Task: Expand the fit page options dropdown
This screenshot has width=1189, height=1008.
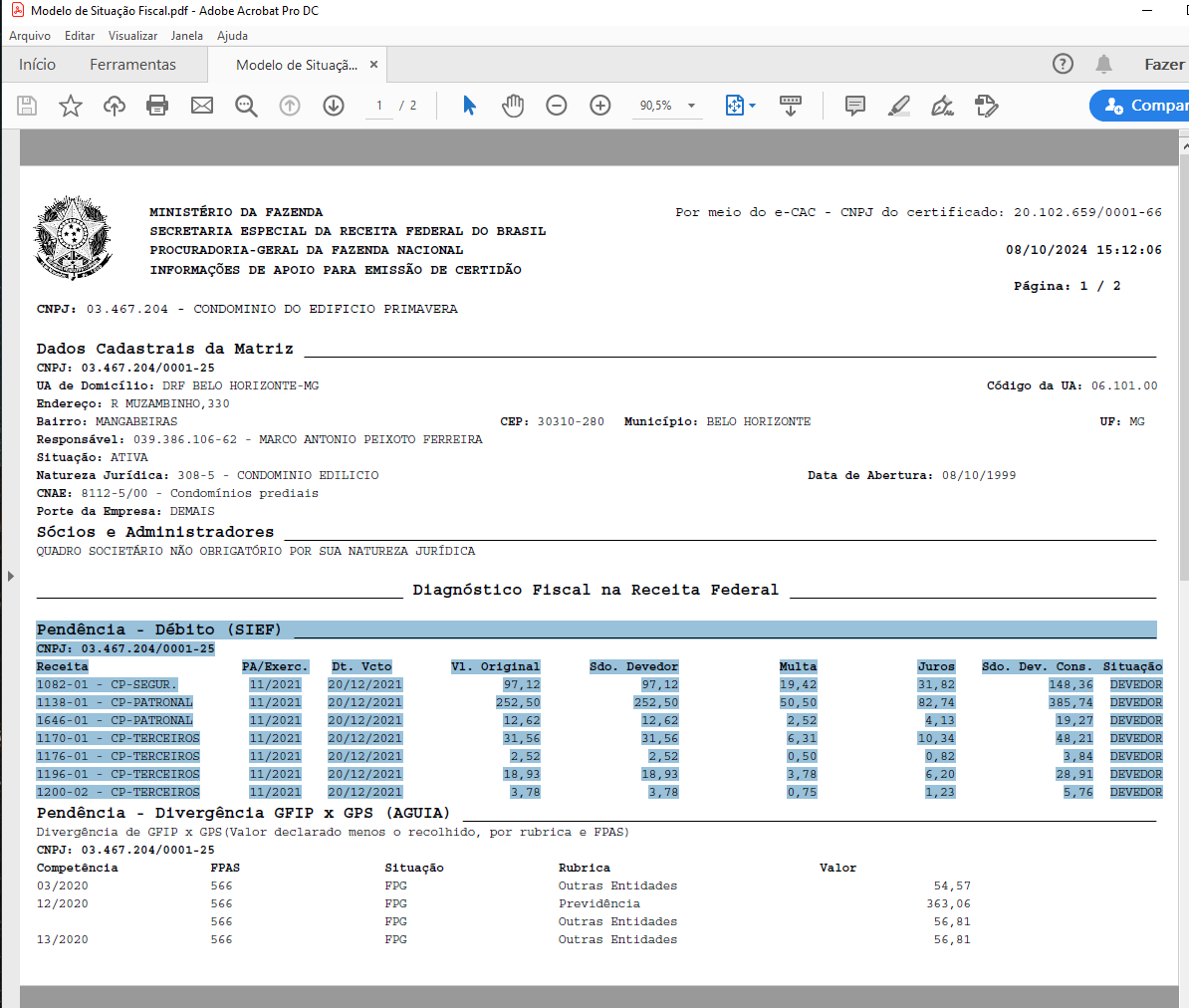Action: pyautogui.click(x=752, y=106)
